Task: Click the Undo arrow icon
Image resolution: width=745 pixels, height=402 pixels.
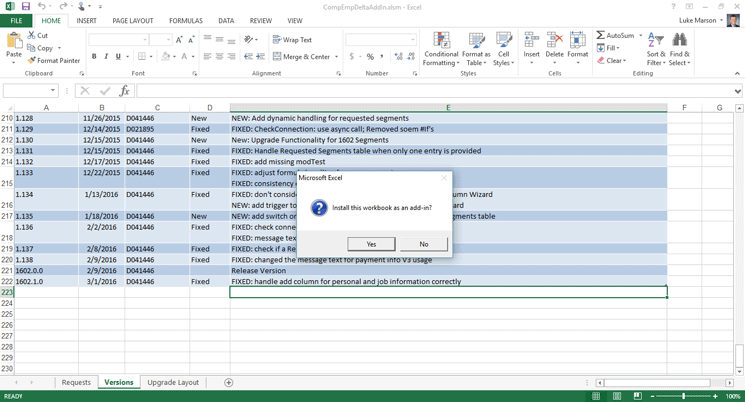Action: (x=42, y=6)
